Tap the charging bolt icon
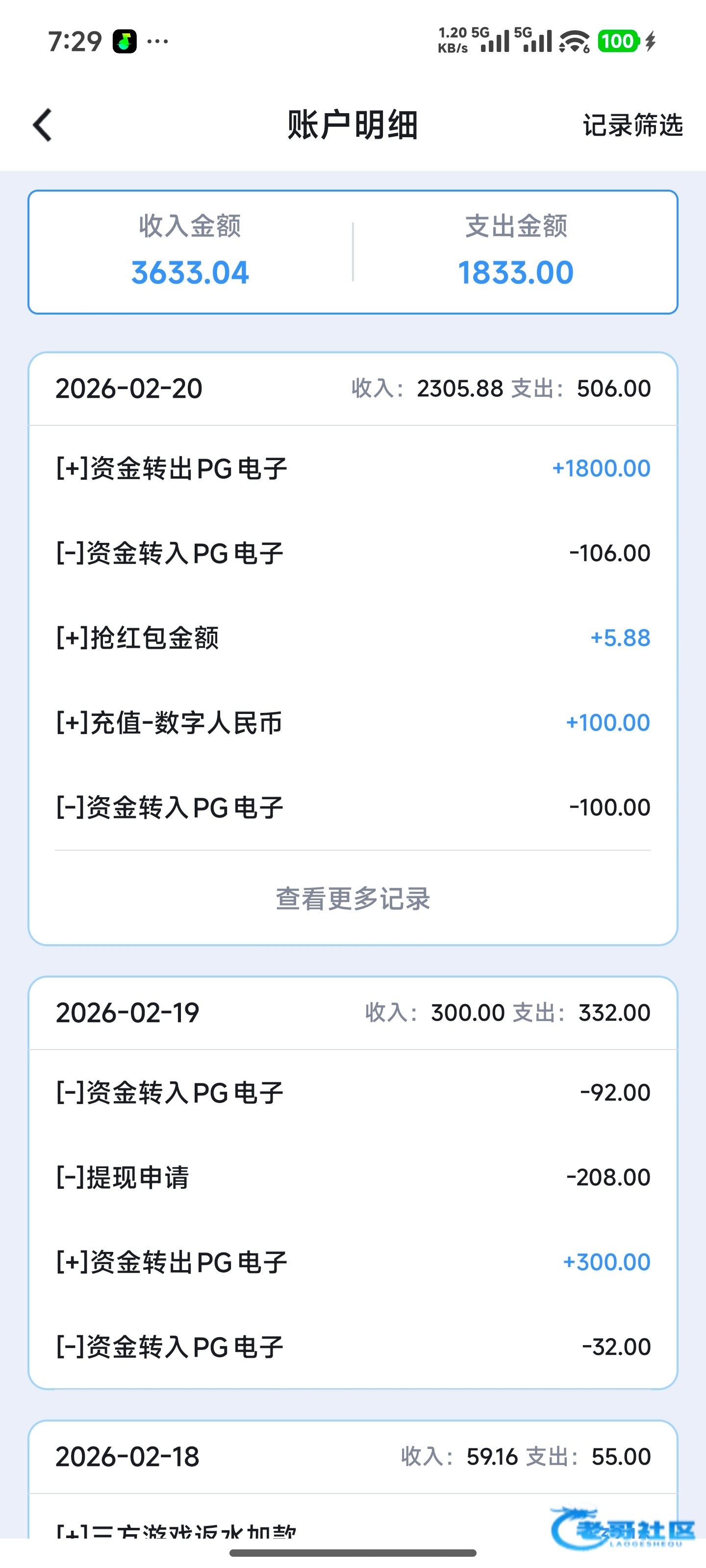Image resolution: width=706 pixels, height=1568 pixels. [x=651, y=41]
